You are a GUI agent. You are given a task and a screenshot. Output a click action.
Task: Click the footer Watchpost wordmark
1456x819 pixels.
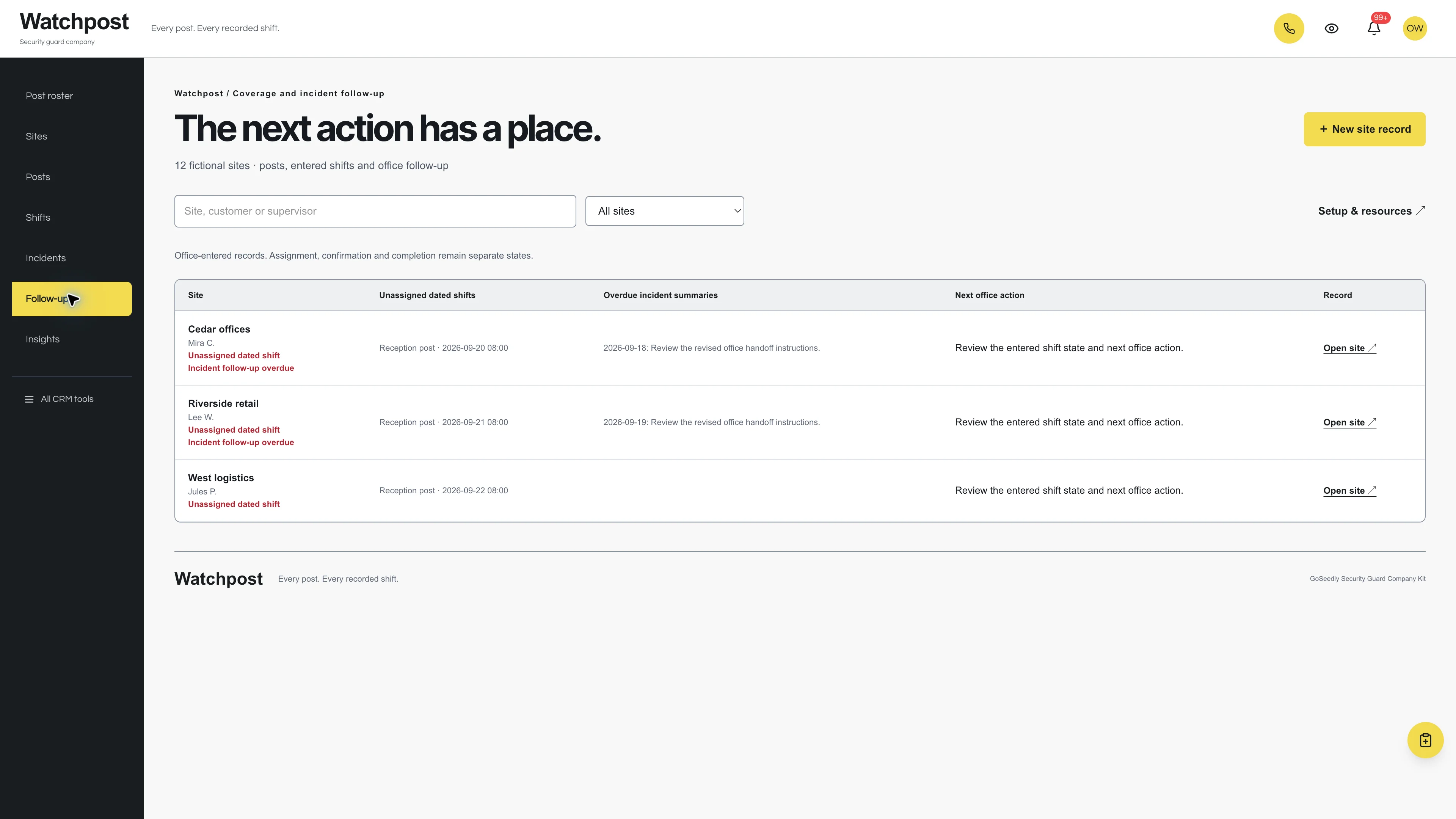(219, 579)
